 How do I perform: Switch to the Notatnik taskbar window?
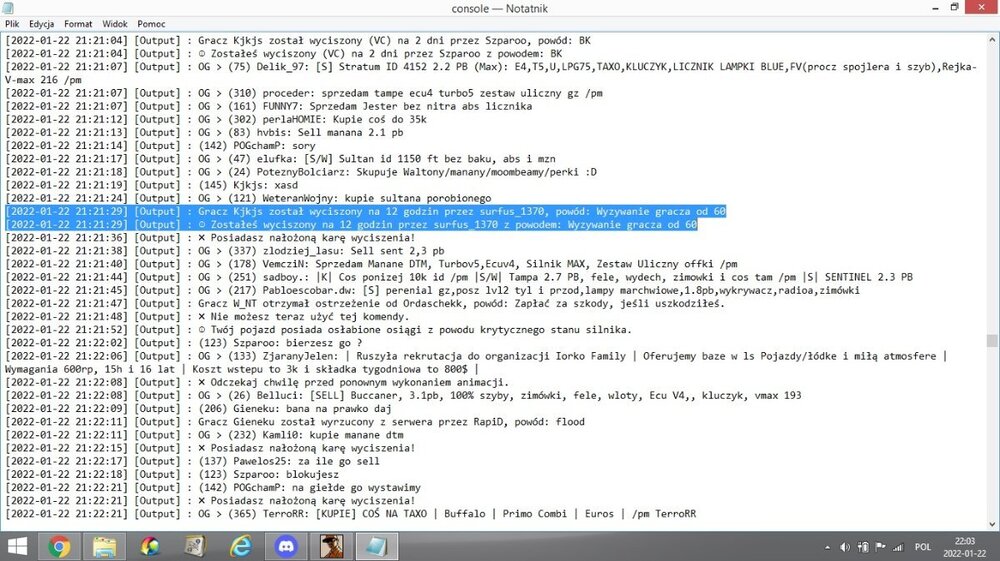pos(376,546)
